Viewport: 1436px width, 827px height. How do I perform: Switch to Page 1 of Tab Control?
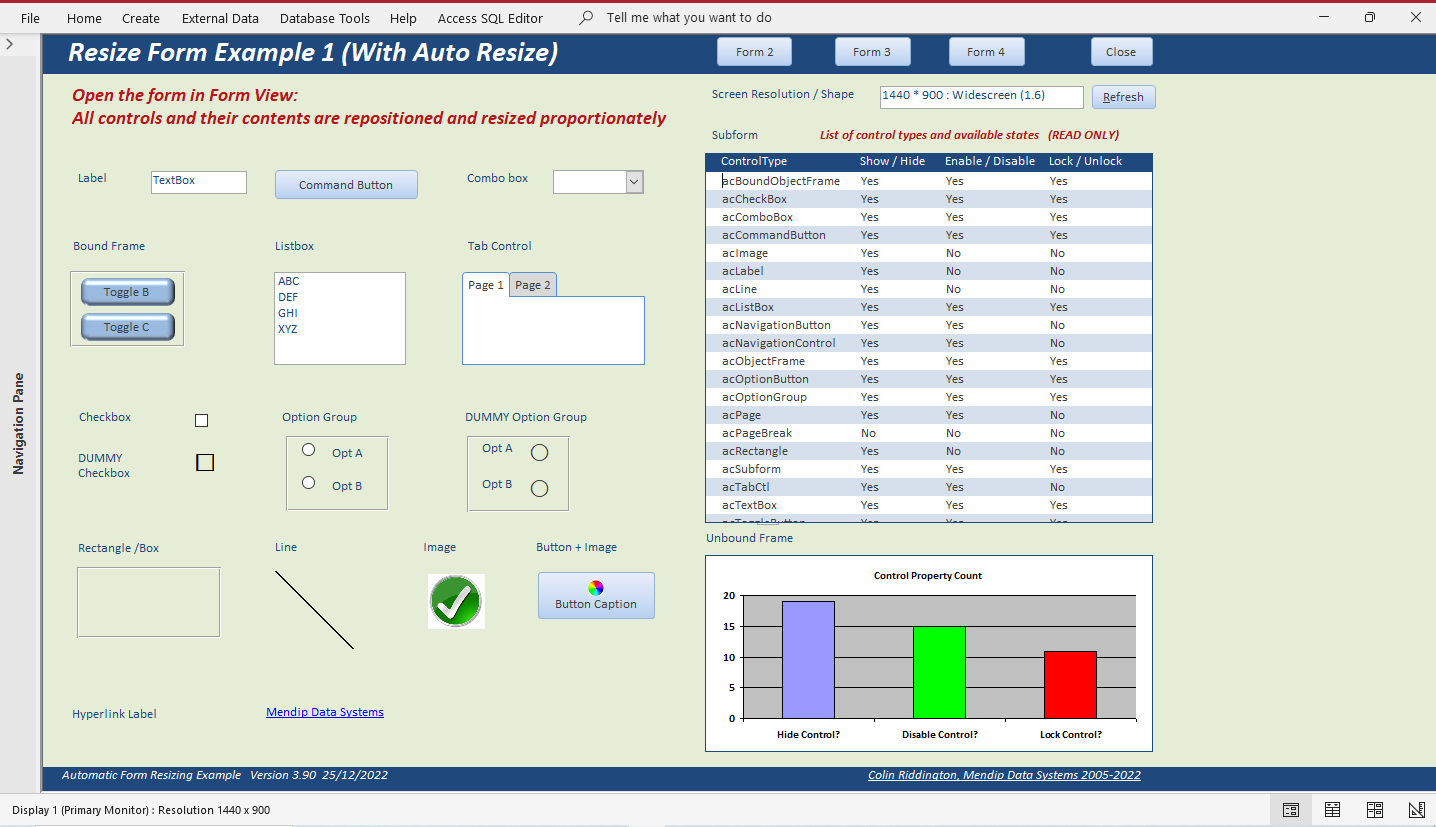(486, 285)
